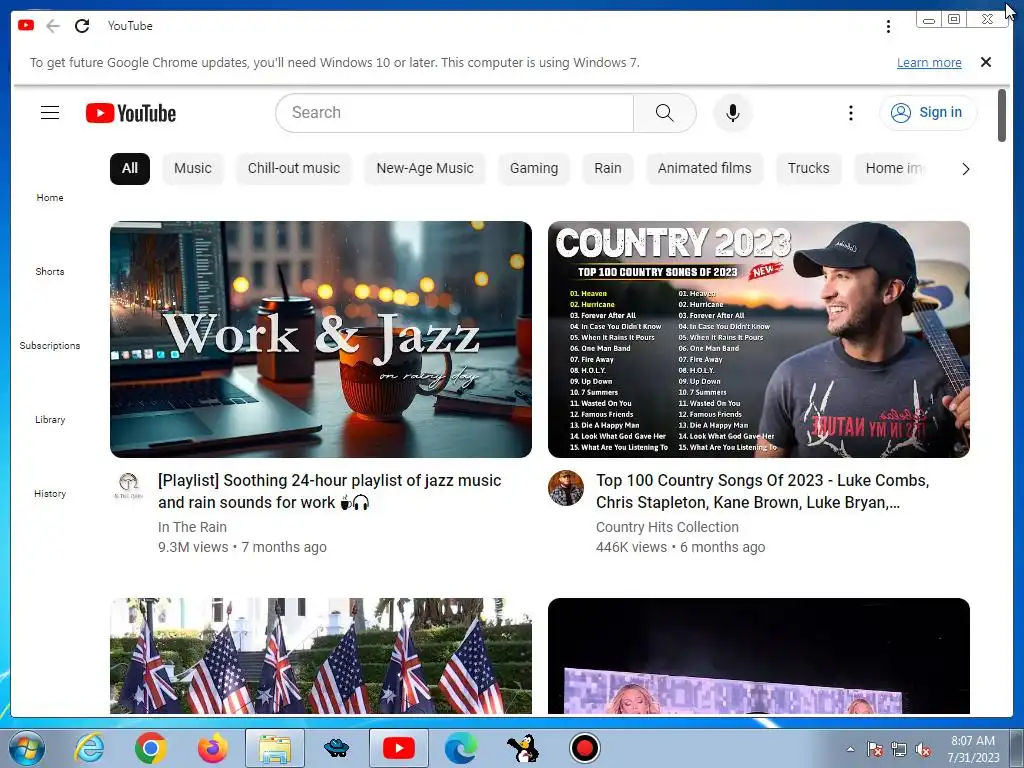
Task: Click Country Hits Collection channel avatar
Action: coord(566,488)
